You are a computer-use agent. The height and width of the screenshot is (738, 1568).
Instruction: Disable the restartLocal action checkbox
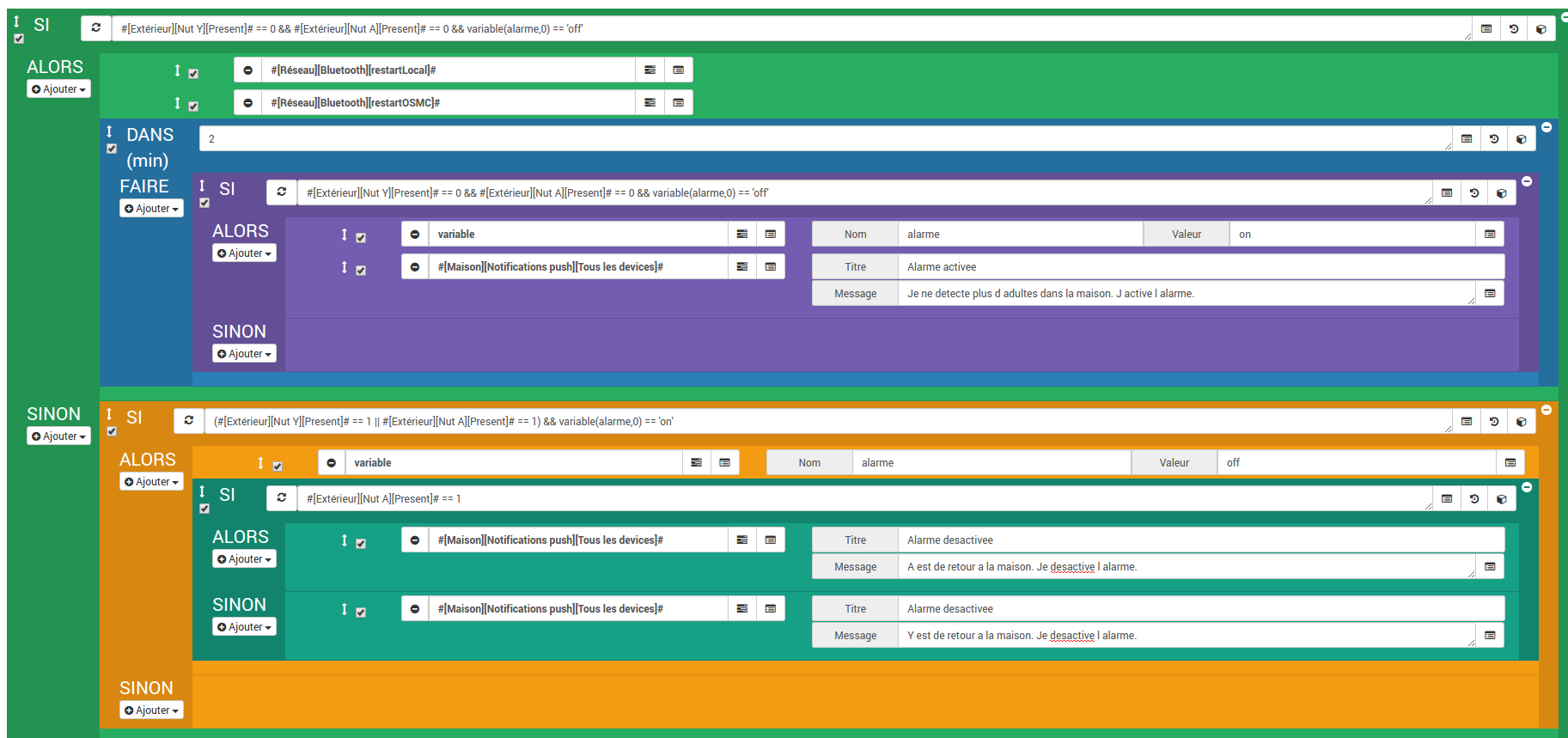193,74
